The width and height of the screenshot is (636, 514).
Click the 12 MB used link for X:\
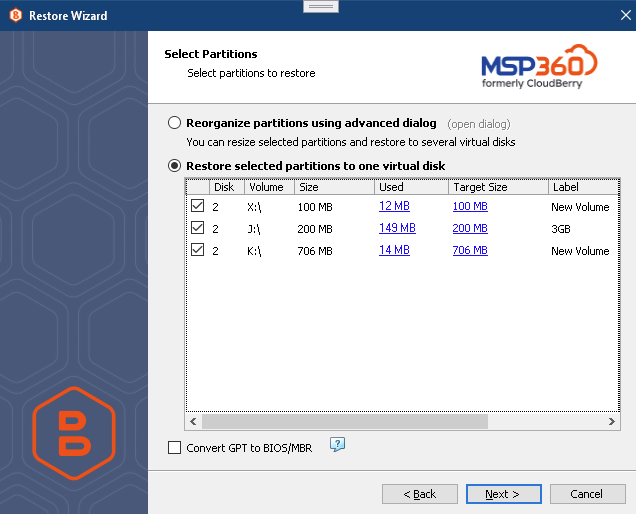pos(394,206)
